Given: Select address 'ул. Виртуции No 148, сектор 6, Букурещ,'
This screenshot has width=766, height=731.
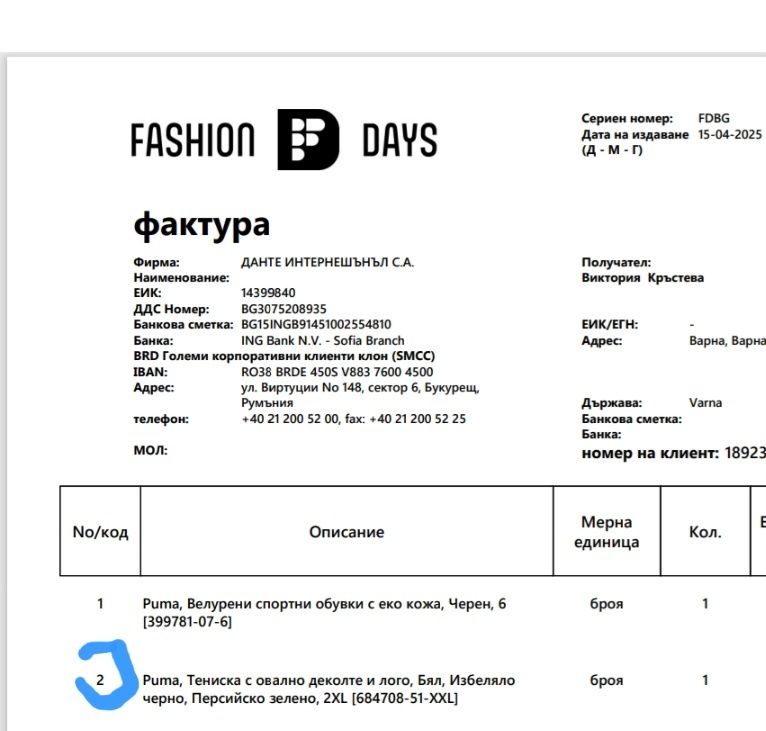Looking at the screenshot, I should (x=360, y=387).
